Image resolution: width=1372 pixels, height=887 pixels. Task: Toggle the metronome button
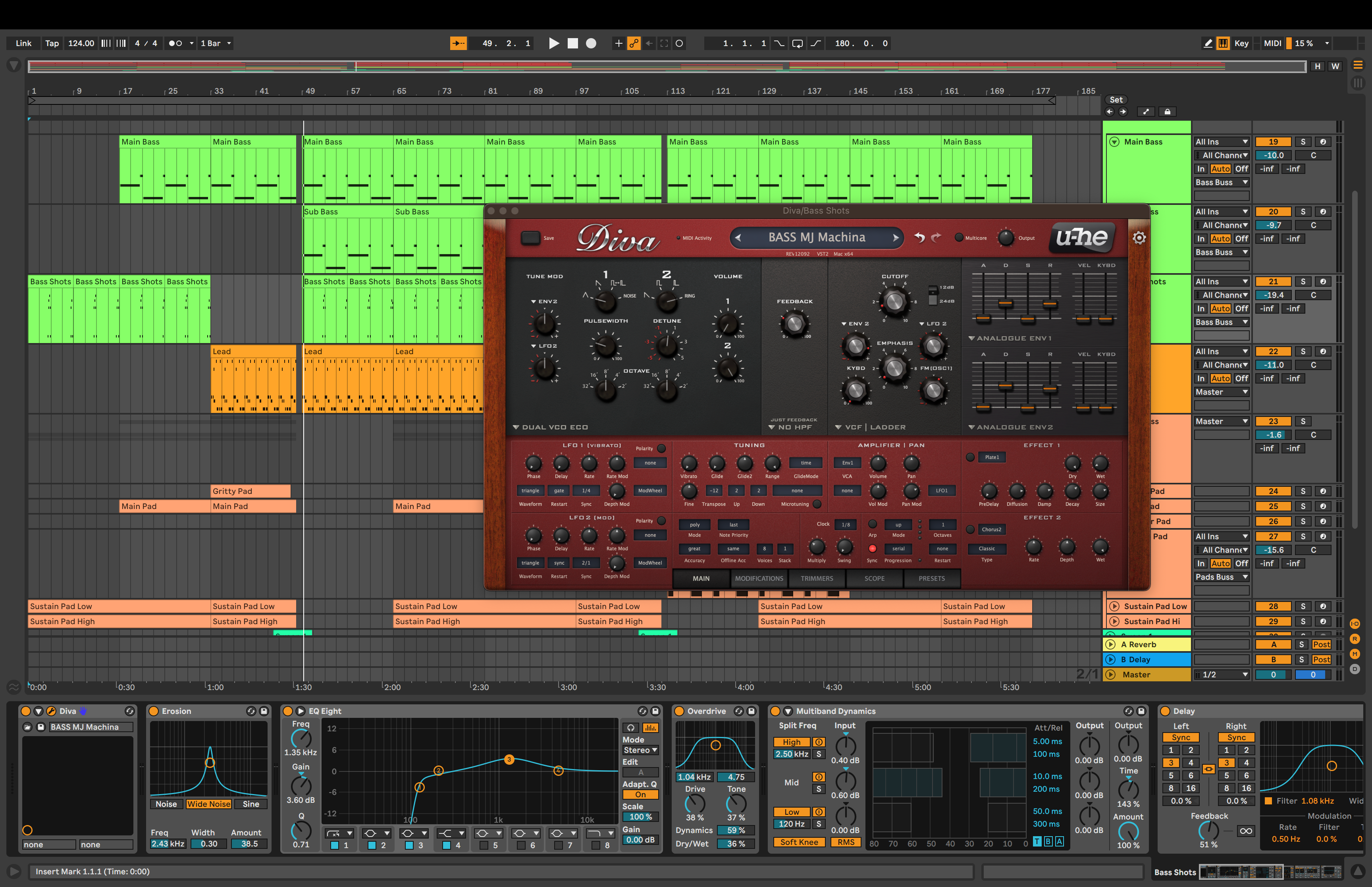click(175, 43)
